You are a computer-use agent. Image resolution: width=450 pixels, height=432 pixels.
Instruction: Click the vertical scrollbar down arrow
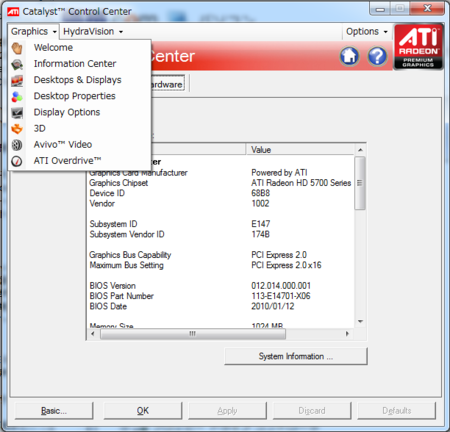360,321
